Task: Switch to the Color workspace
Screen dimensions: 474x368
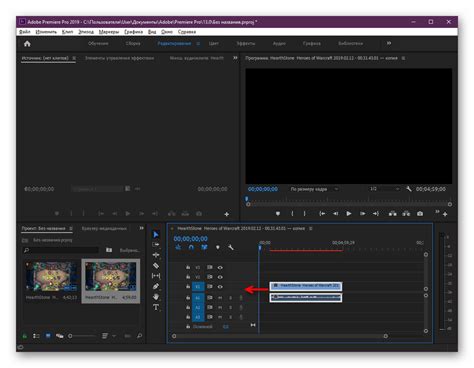Action: [x=213, y=43]
